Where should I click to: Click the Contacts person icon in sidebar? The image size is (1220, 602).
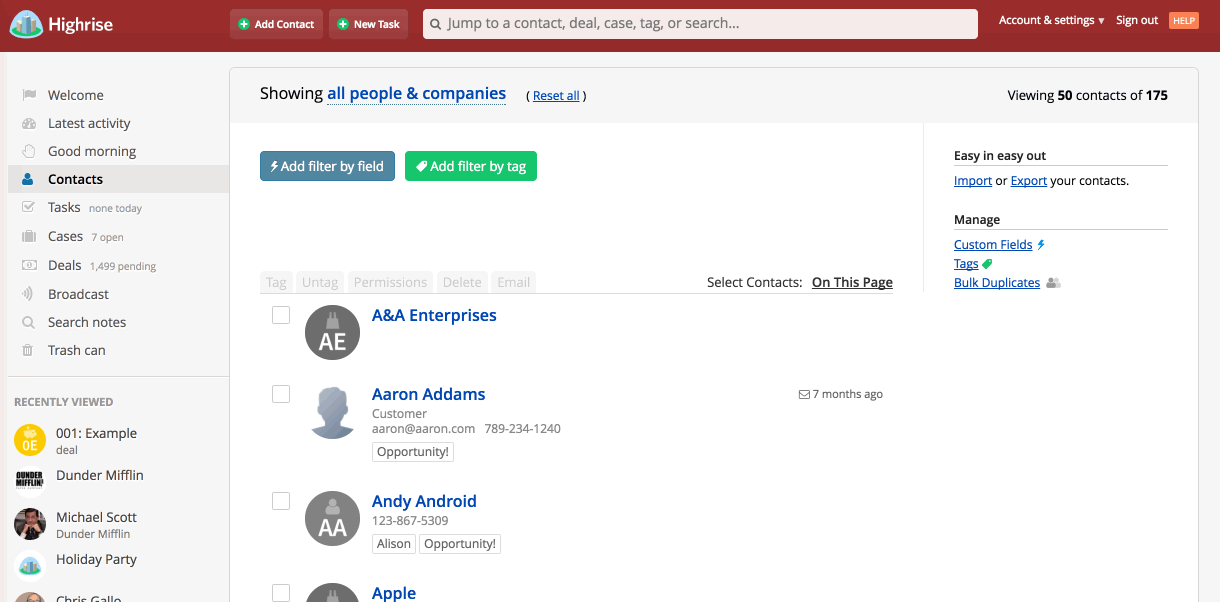29,179
